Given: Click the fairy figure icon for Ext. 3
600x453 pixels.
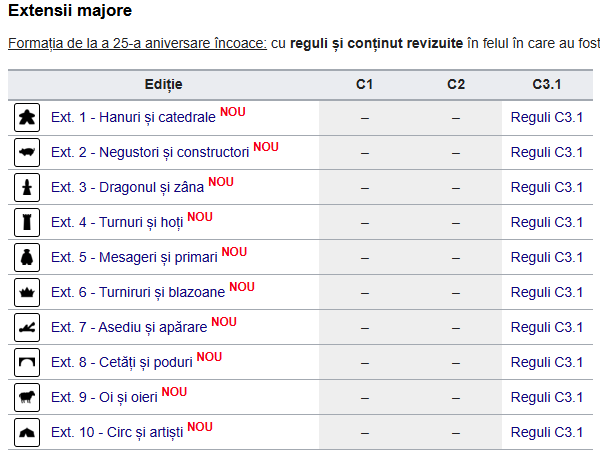Looking at the screenshot, I should (x=27, y=187).
